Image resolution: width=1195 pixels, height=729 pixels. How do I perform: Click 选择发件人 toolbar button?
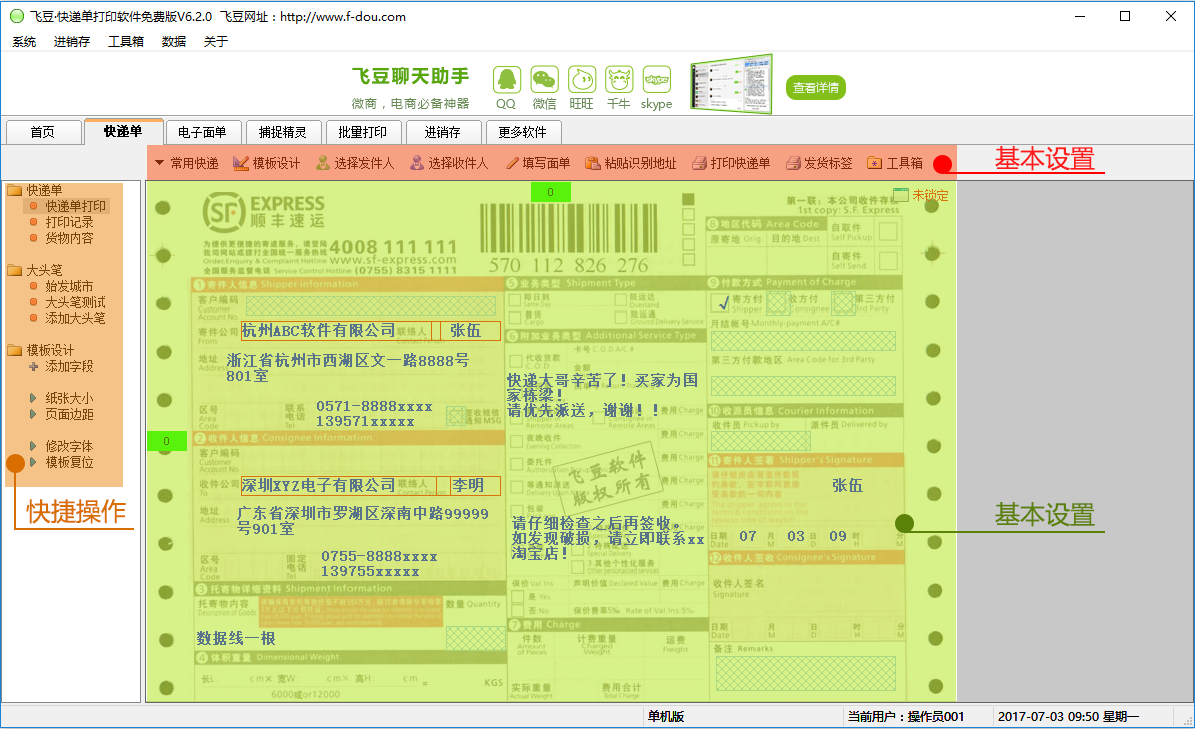point(355,163)
